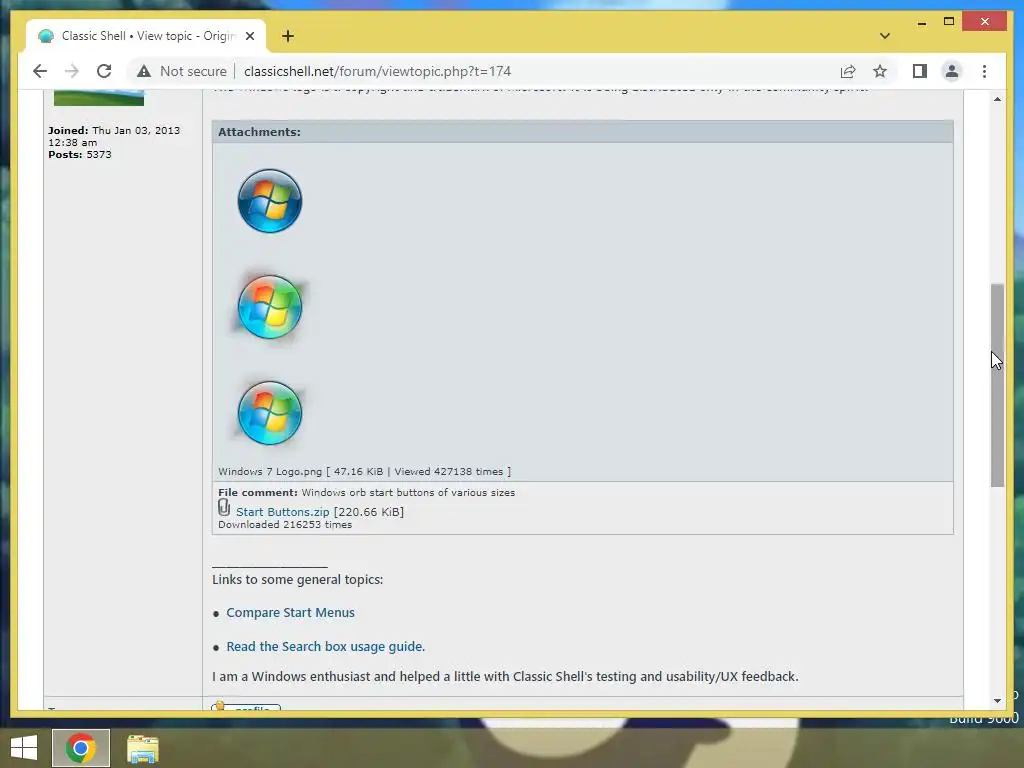Open the Read the Search box usage guide link

pyautogui.click(x=326, y=647)
